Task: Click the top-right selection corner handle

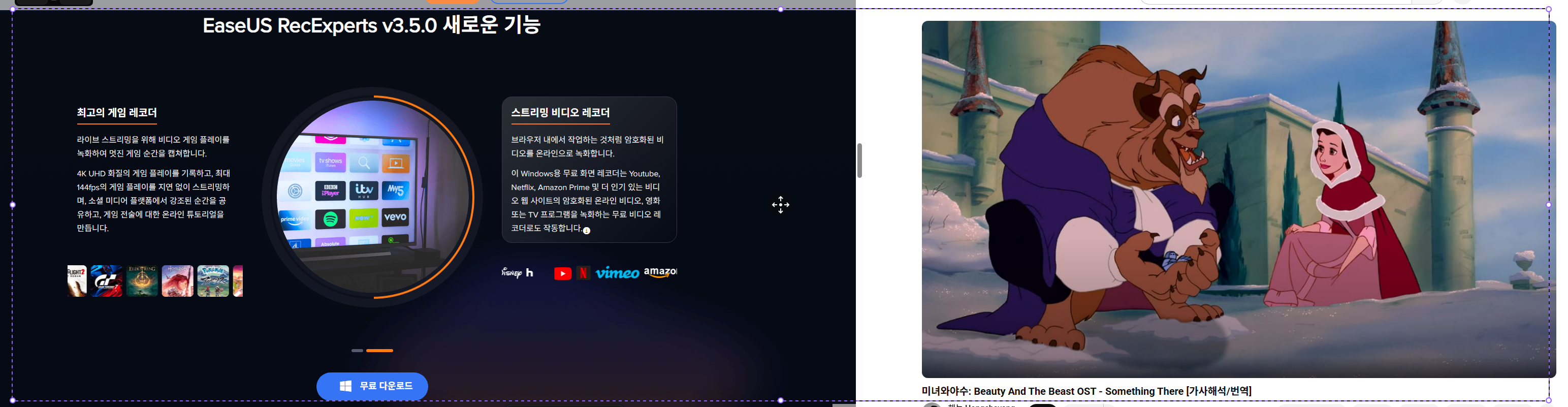Action: tap(1549, 9)
